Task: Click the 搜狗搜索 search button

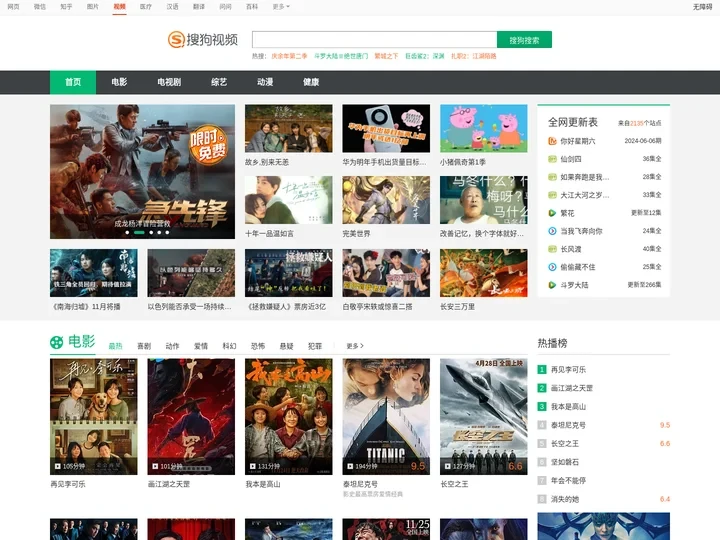Action: tap(524, 40)
